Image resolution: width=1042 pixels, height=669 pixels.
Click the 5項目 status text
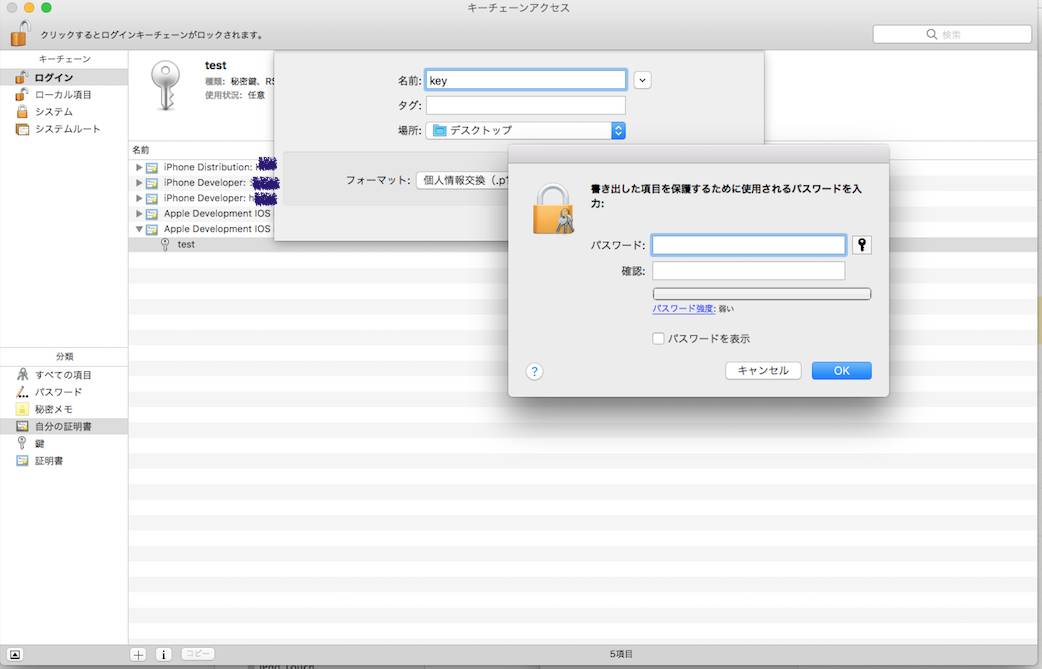(621, 654)
